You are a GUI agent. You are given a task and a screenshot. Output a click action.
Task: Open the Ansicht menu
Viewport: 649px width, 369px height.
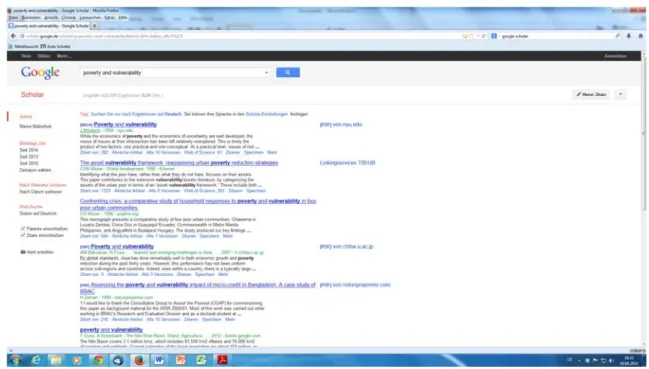(51, 18)
